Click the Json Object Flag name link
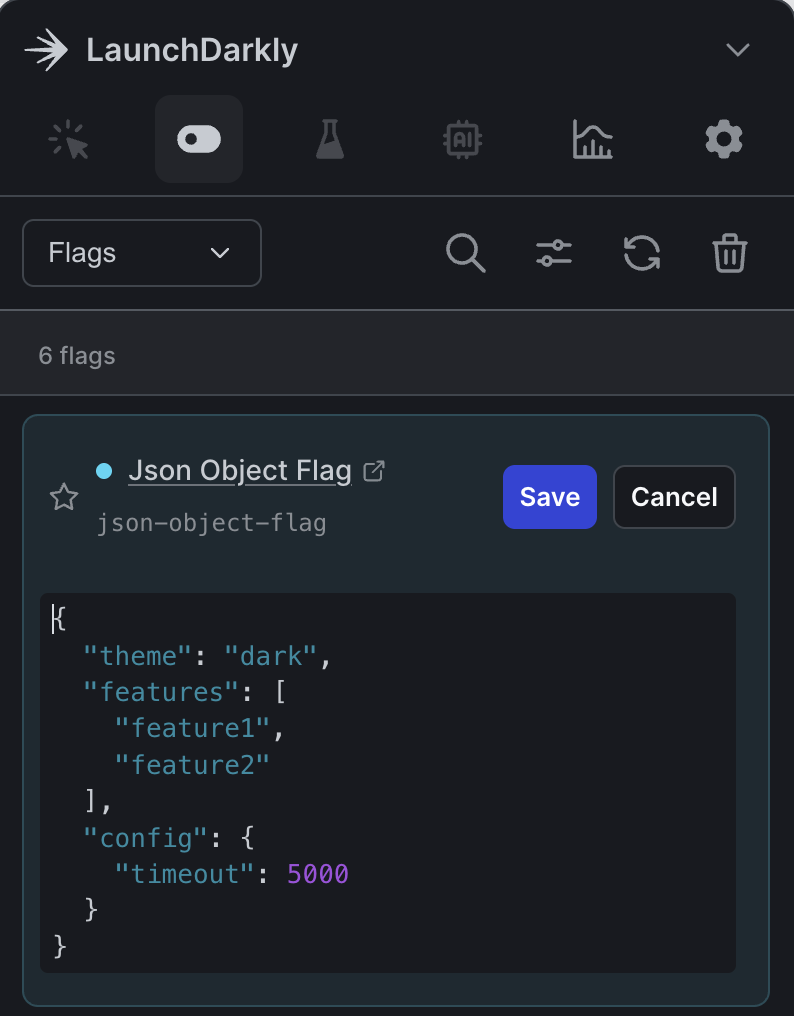The image size is (794, 1016). (239, 470)
